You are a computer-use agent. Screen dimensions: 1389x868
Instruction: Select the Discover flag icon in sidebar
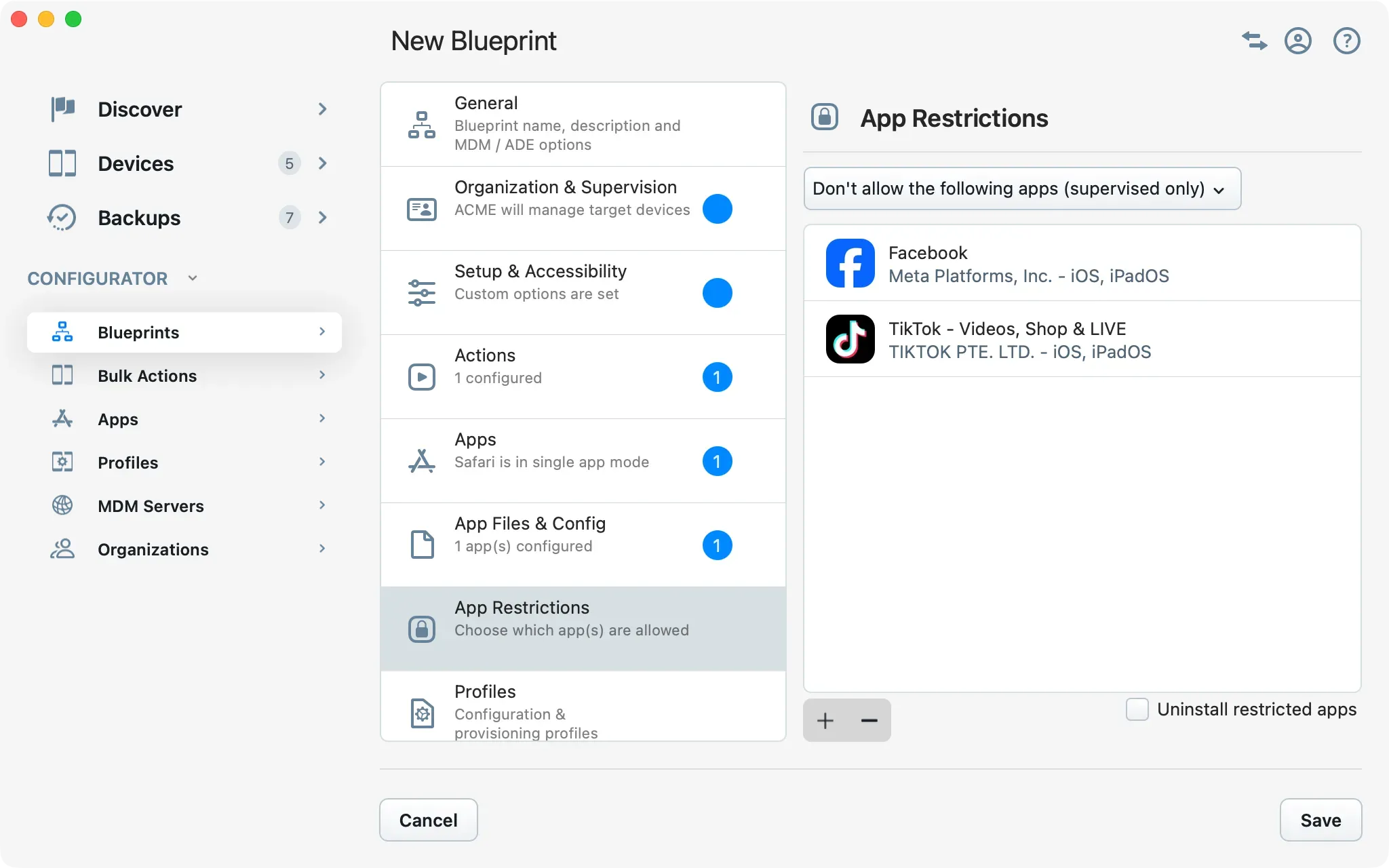62,108
